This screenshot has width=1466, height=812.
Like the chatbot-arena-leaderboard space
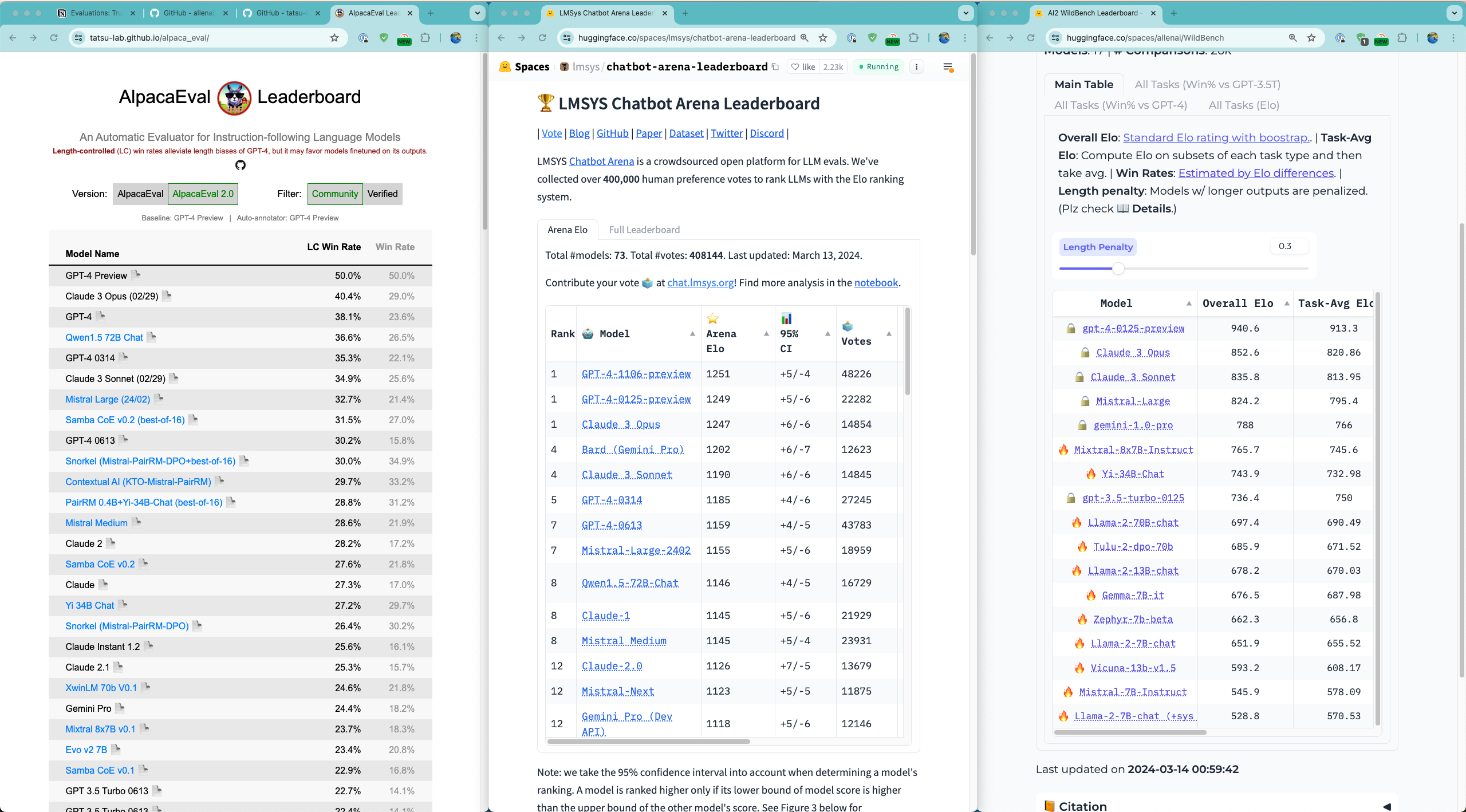click(x=803, y=67)
